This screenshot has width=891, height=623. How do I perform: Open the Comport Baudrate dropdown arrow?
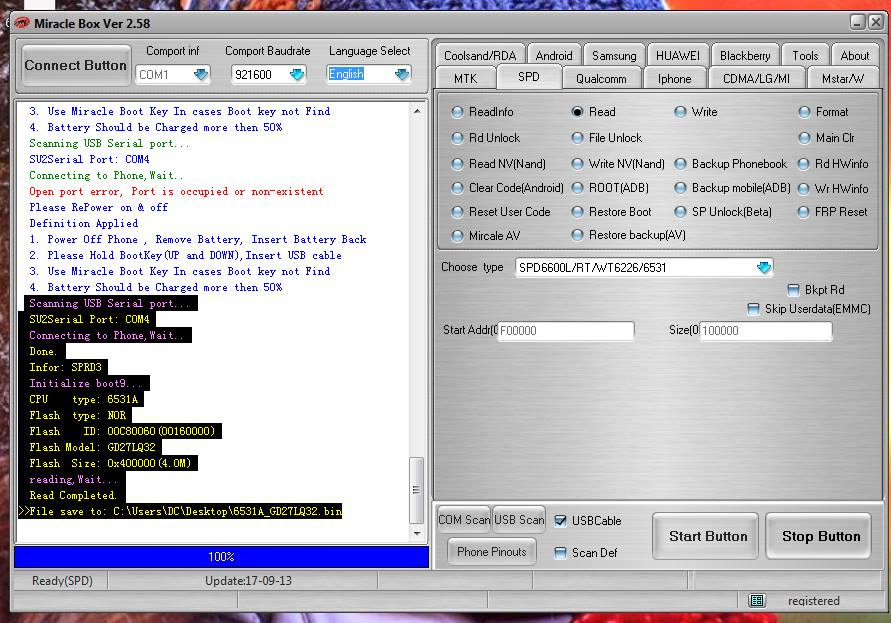tap(297, 74)
